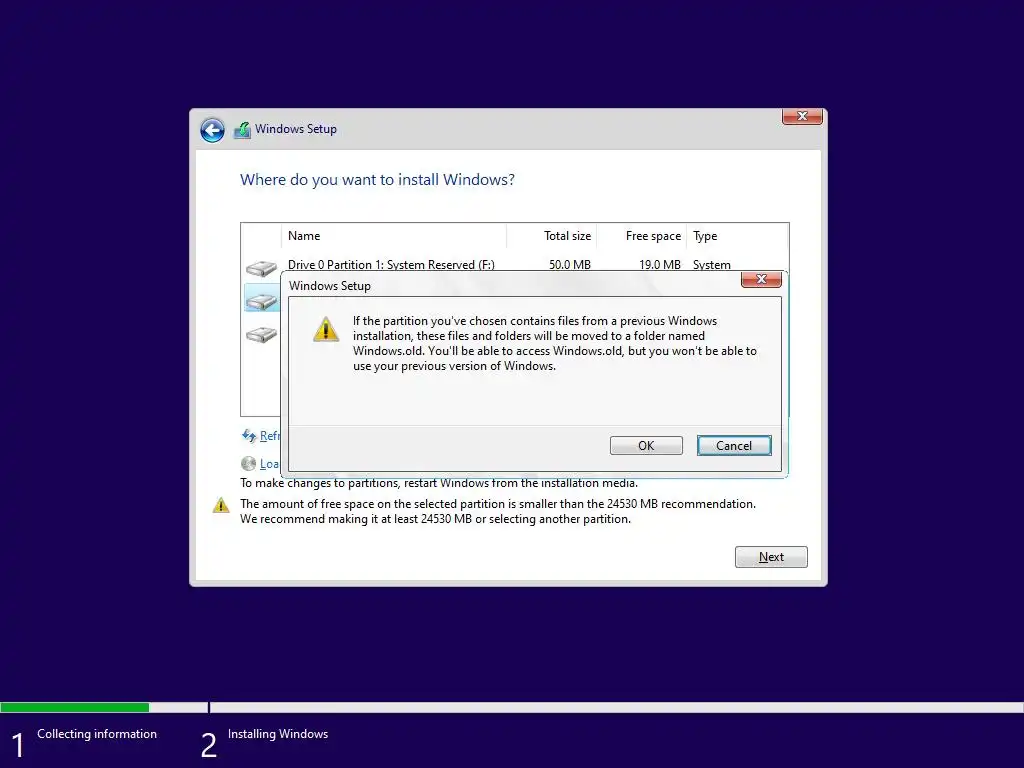Click the Windows Setup title icon

pos(242,130)
